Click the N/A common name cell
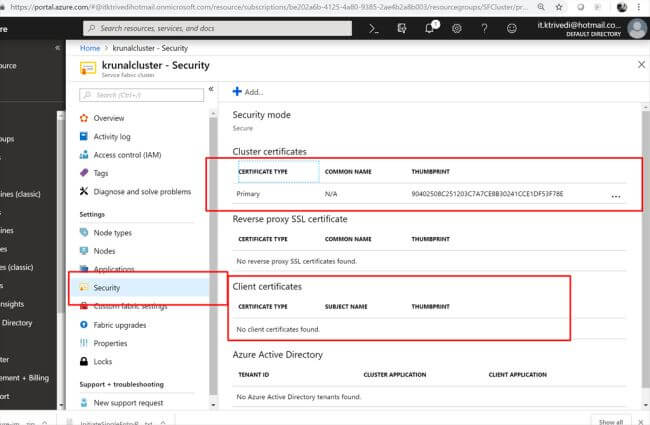The width and height of the screenshot is (650, 425). tap(331, 194)
